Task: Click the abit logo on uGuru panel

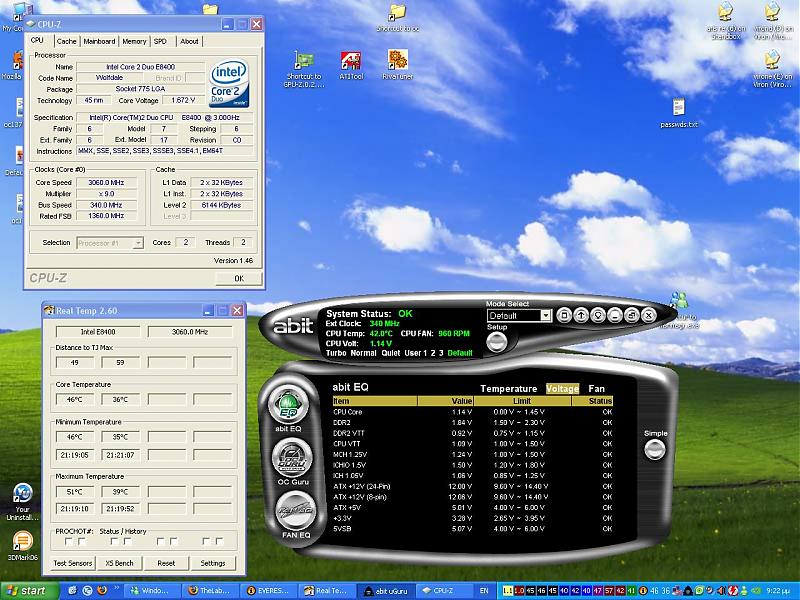Action: click(x=293, y=326)
